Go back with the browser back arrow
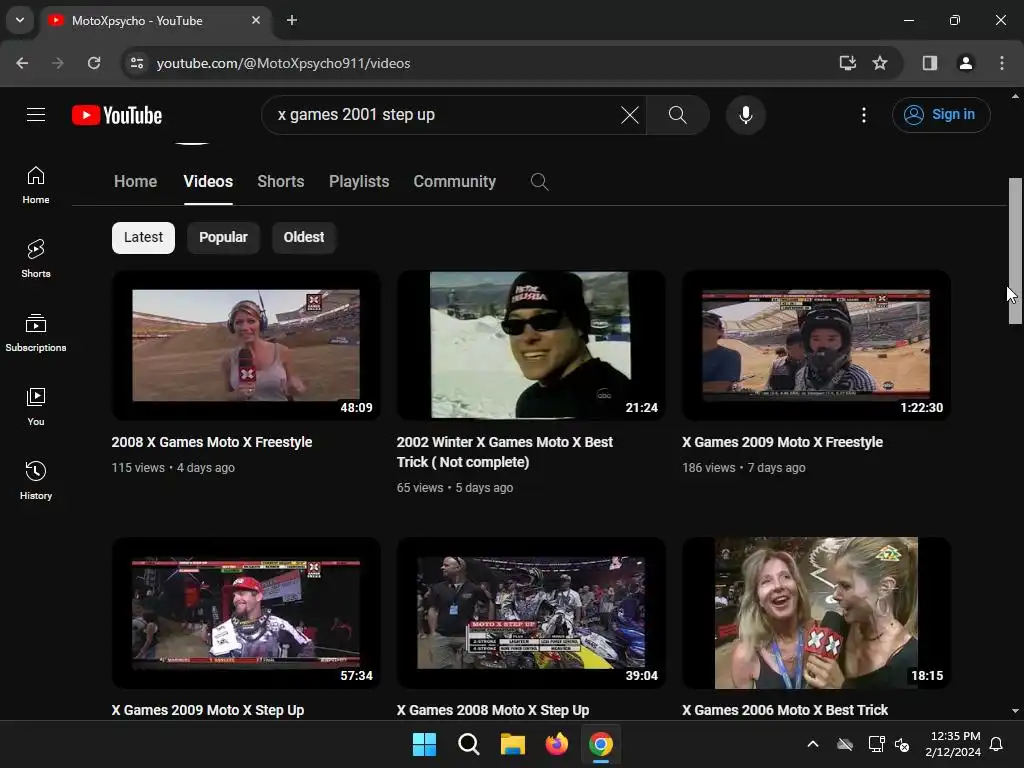The image size is (1024, 768). click(x=22, y=63)
